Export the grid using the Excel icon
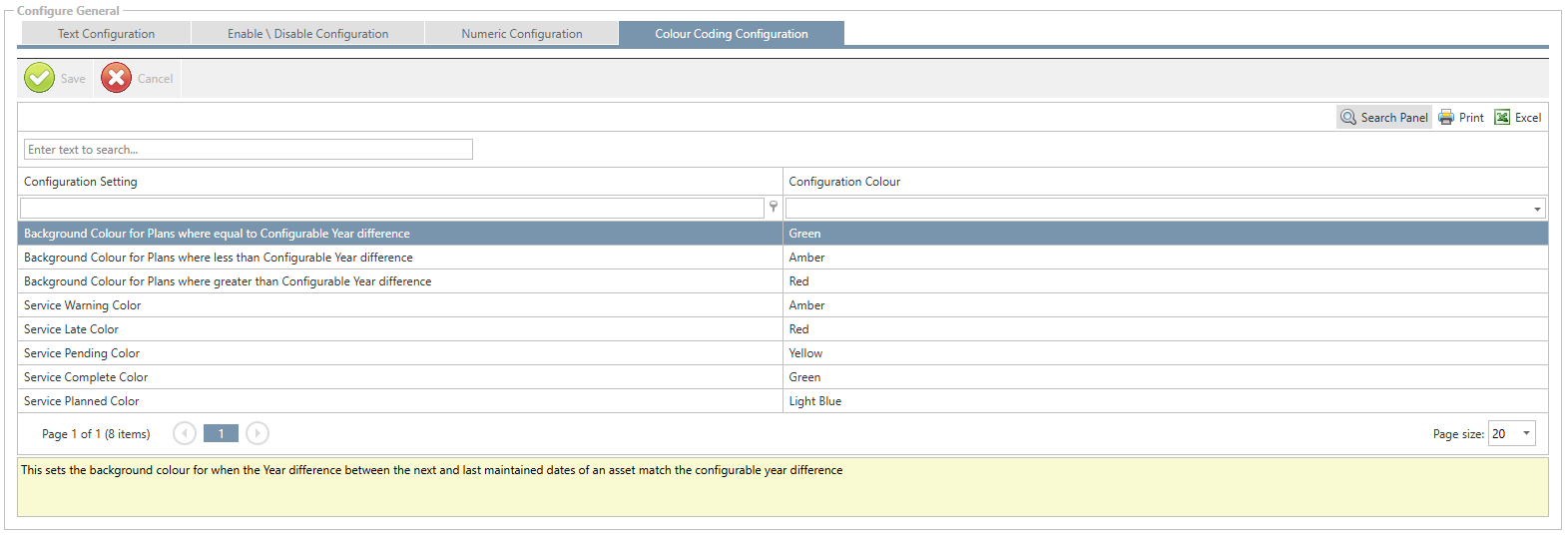Viewport: 1568px width, 535px height. 1502,118
